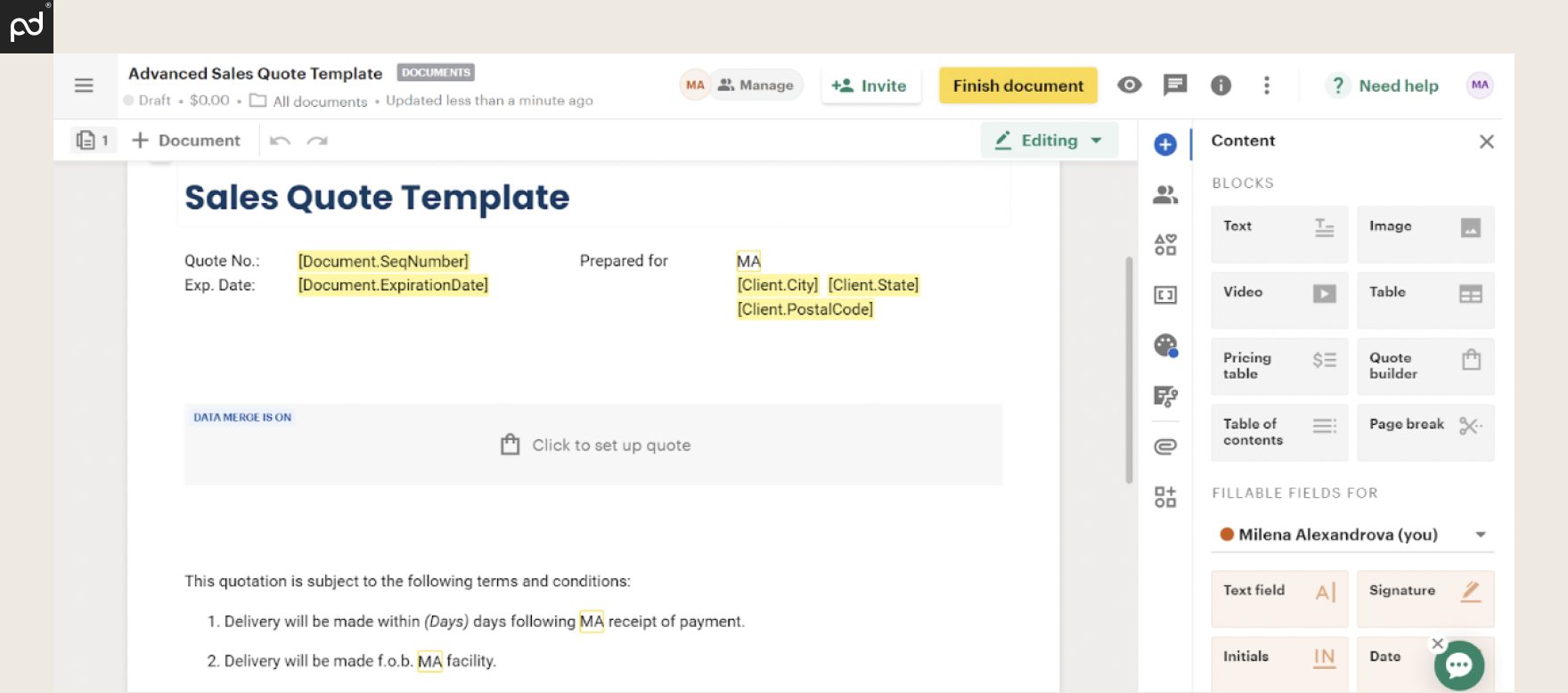Click the redo arrow icon
Screen dimensions: 1568x693
pyautogui.click(x=317, y=141)
